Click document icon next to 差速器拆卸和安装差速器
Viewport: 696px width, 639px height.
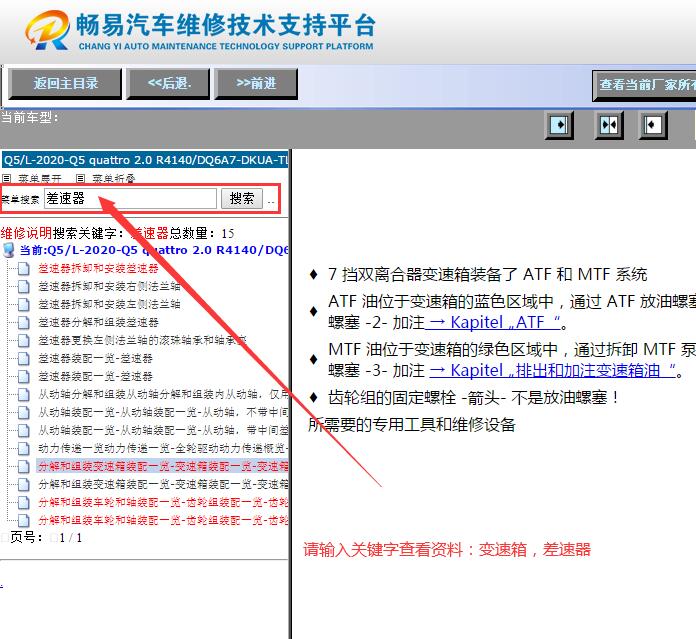[x=24, y=268]
